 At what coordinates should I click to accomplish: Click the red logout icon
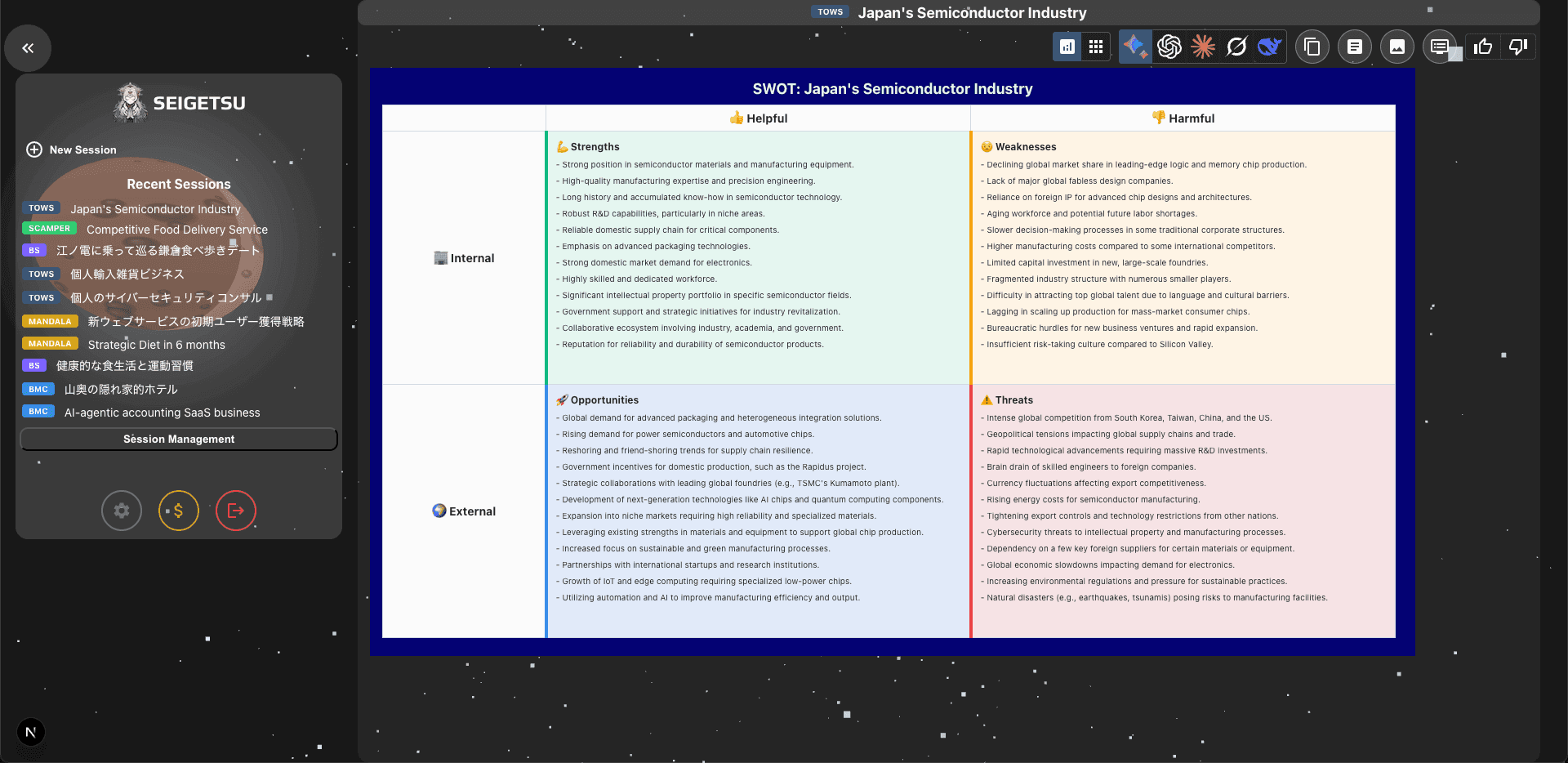pos(236,511)
